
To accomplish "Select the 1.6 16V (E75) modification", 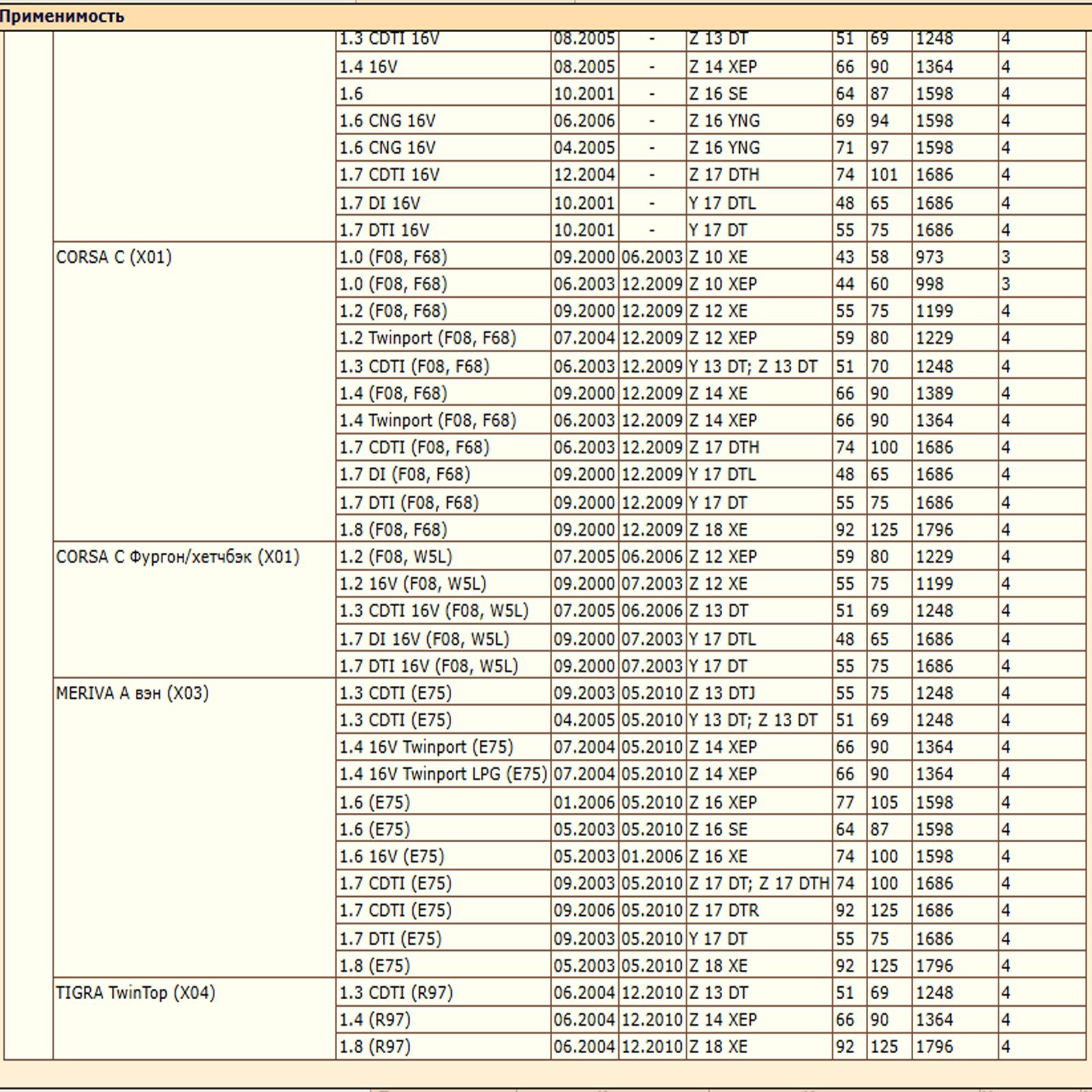I will pos(392,857).
